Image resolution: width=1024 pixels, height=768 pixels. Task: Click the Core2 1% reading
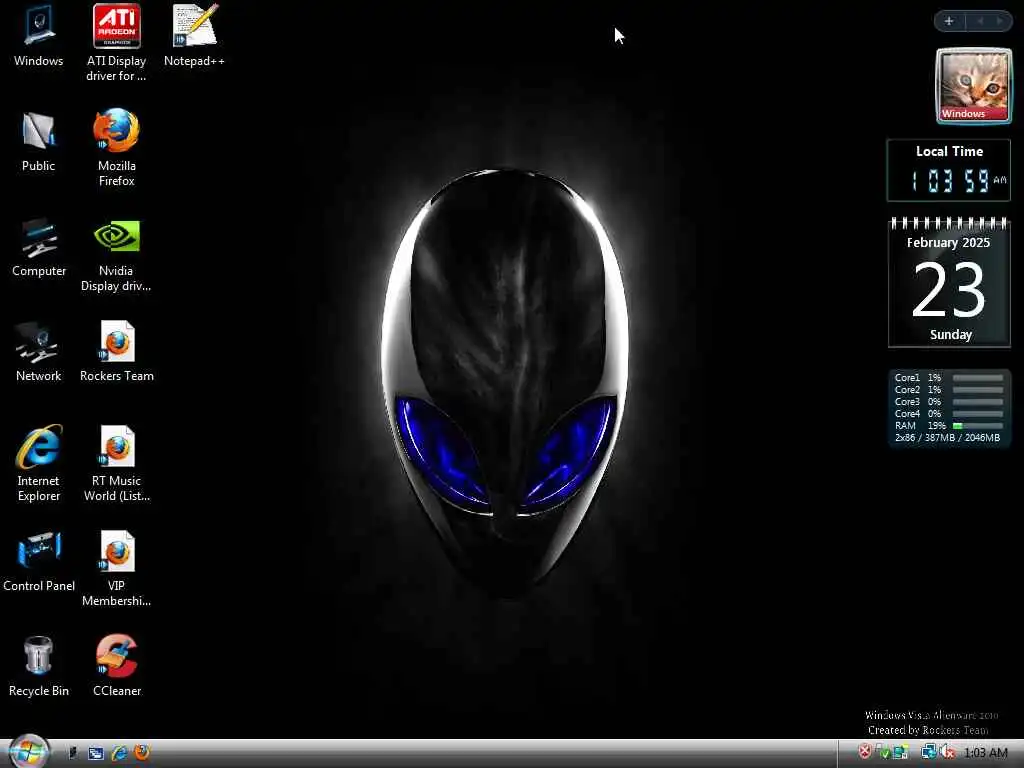(x=935, y=389)
